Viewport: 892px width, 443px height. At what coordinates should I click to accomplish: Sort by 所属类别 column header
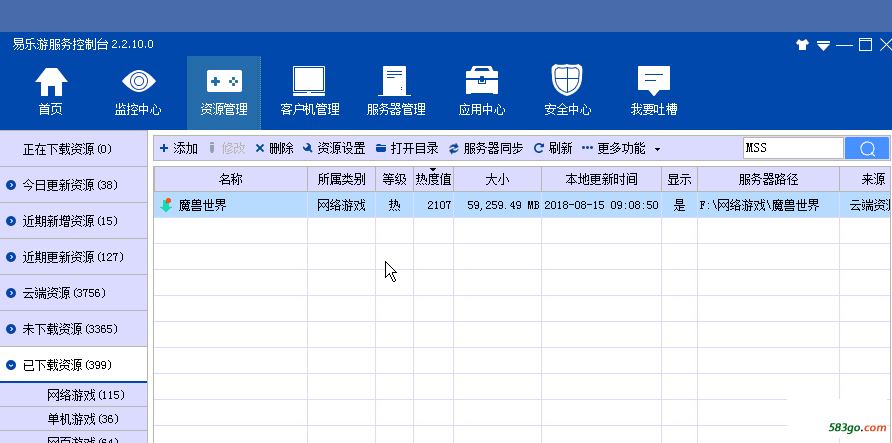[x=341, y=180]
